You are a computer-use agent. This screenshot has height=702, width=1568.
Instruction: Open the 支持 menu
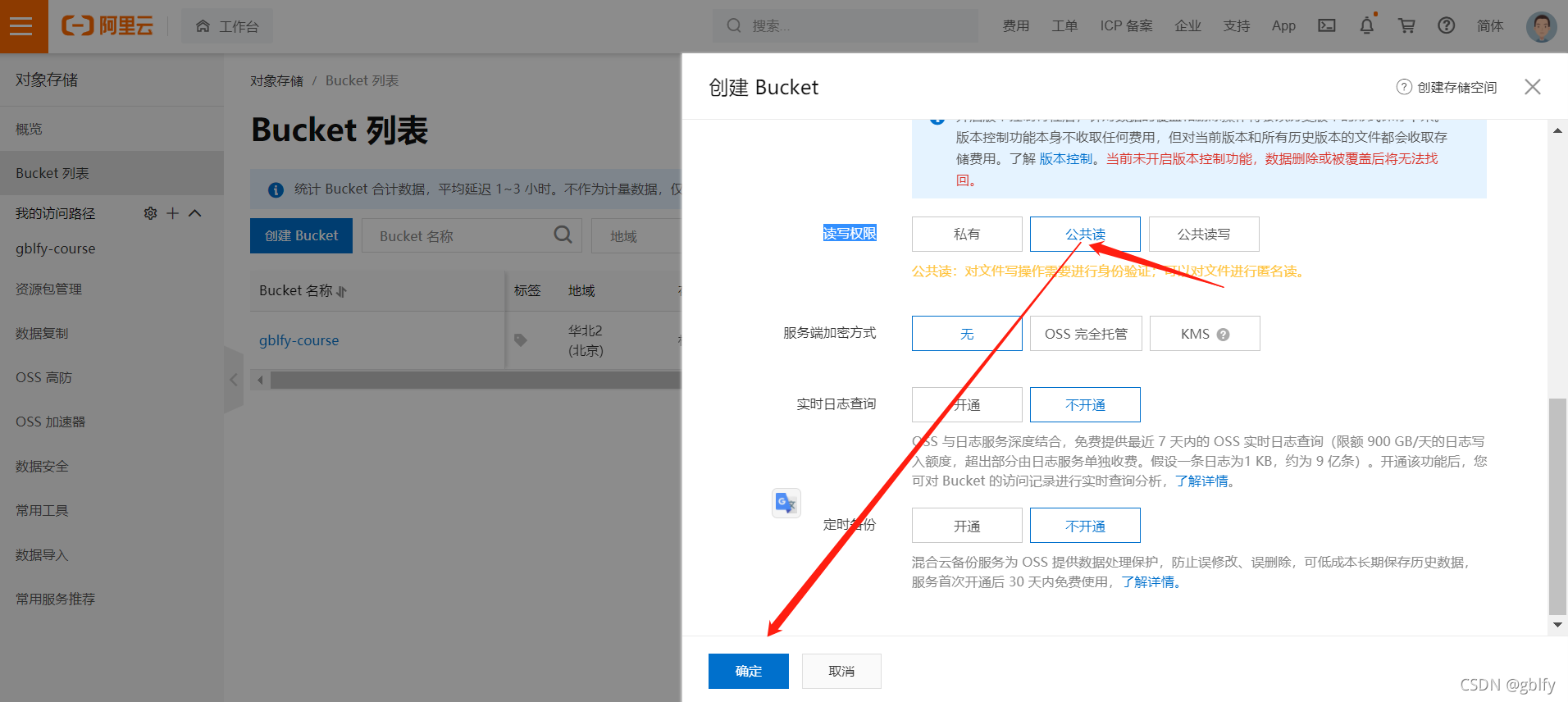click(x=1236, y=26)
